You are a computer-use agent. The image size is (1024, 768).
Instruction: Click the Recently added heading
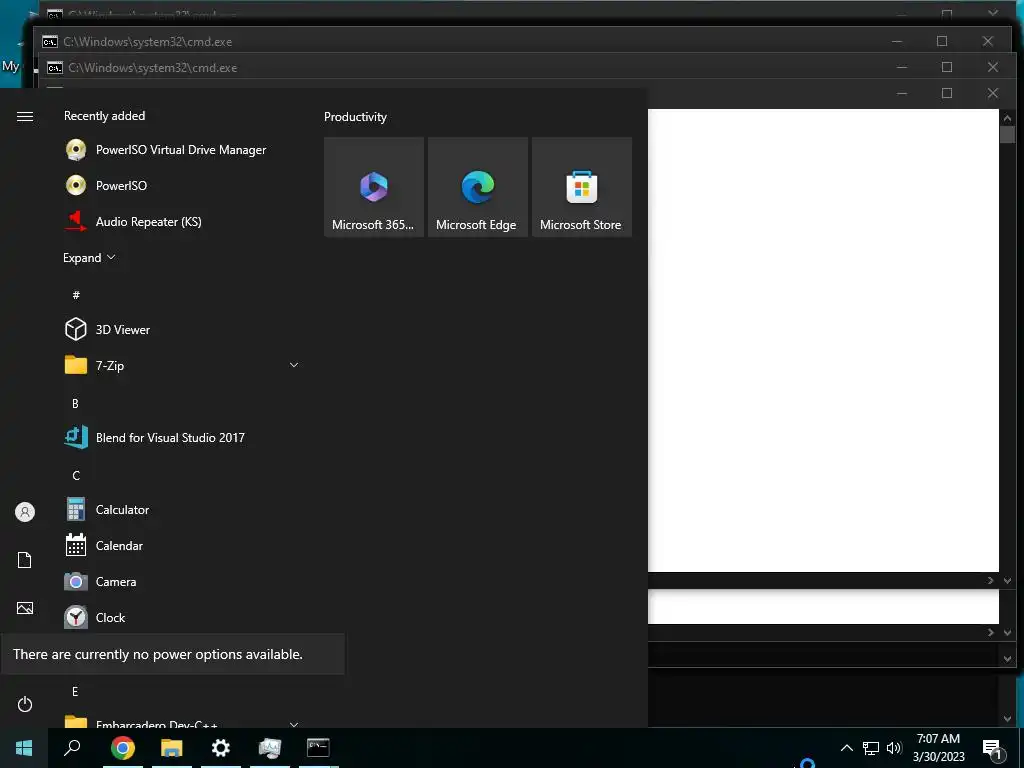coord(104,116)
